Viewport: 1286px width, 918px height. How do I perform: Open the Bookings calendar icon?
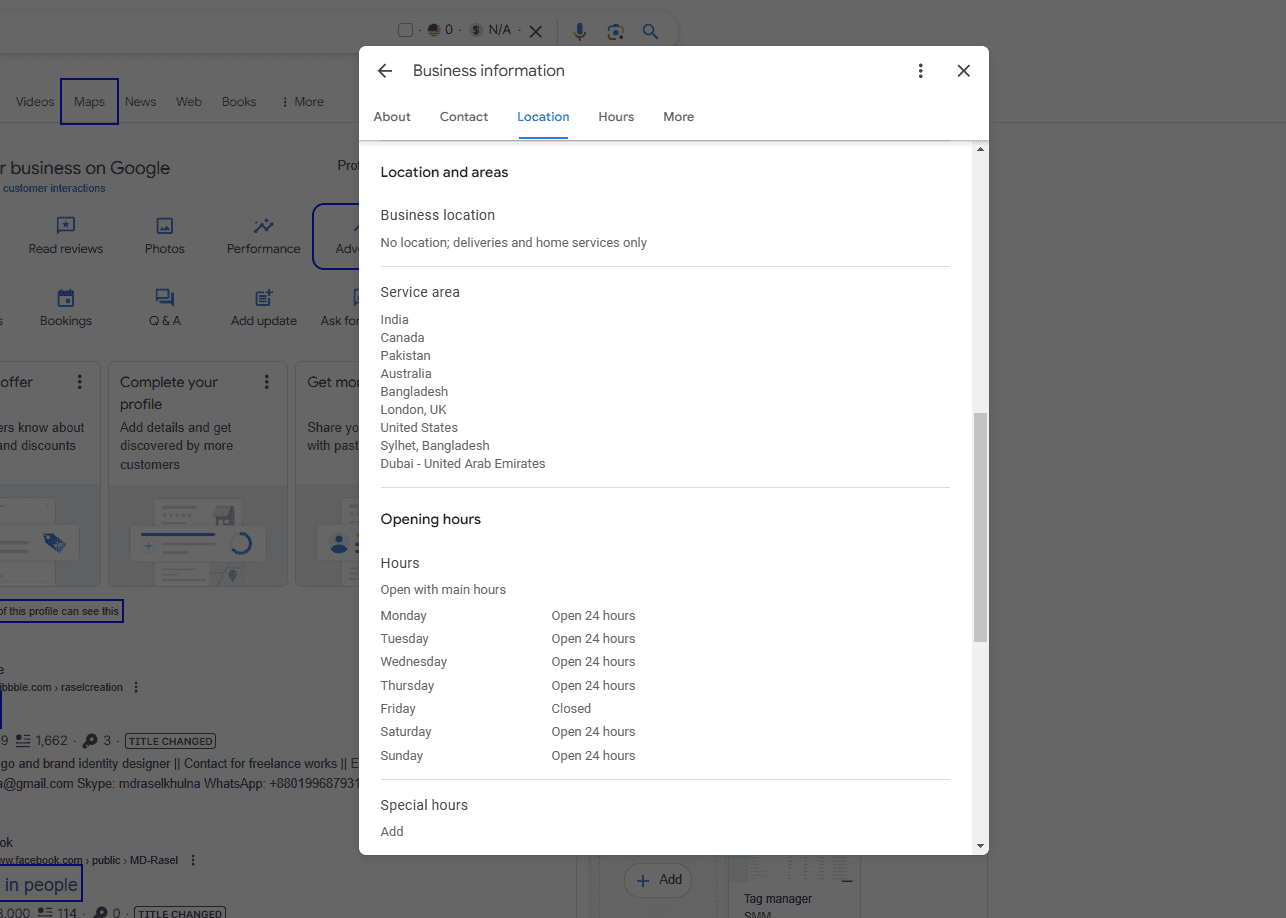click(x=65, y=298)
